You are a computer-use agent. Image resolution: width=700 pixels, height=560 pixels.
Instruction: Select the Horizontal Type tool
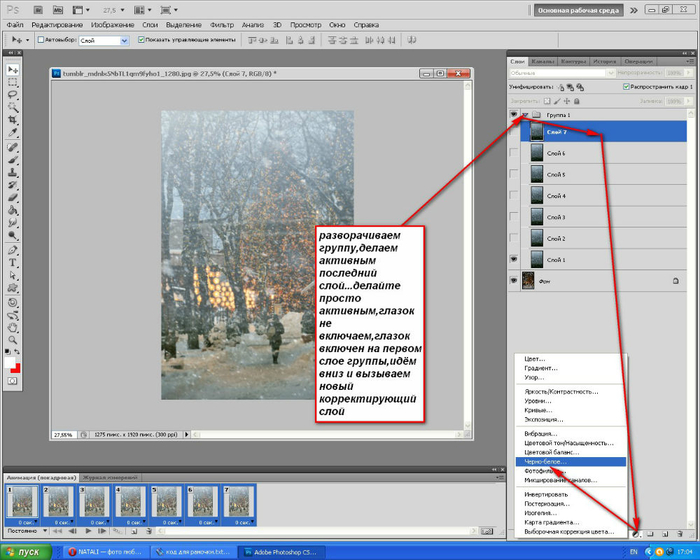(x=12, y=263)
